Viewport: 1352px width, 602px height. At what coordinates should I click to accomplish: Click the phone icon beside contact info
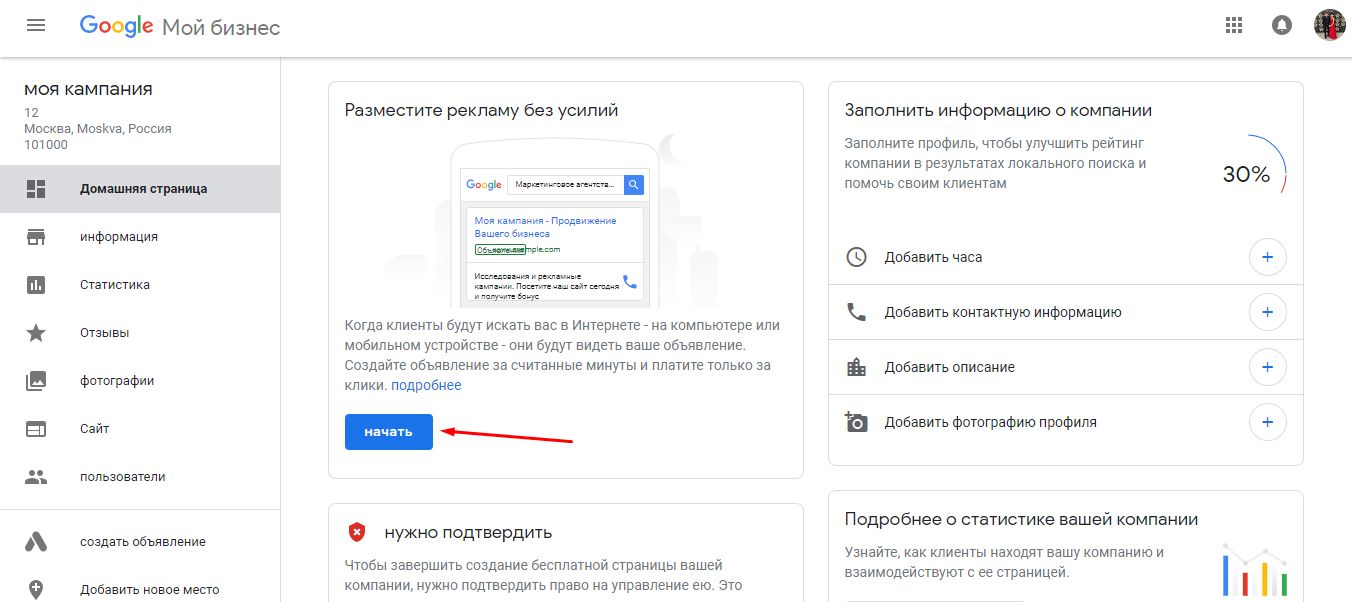click(856, 312)
